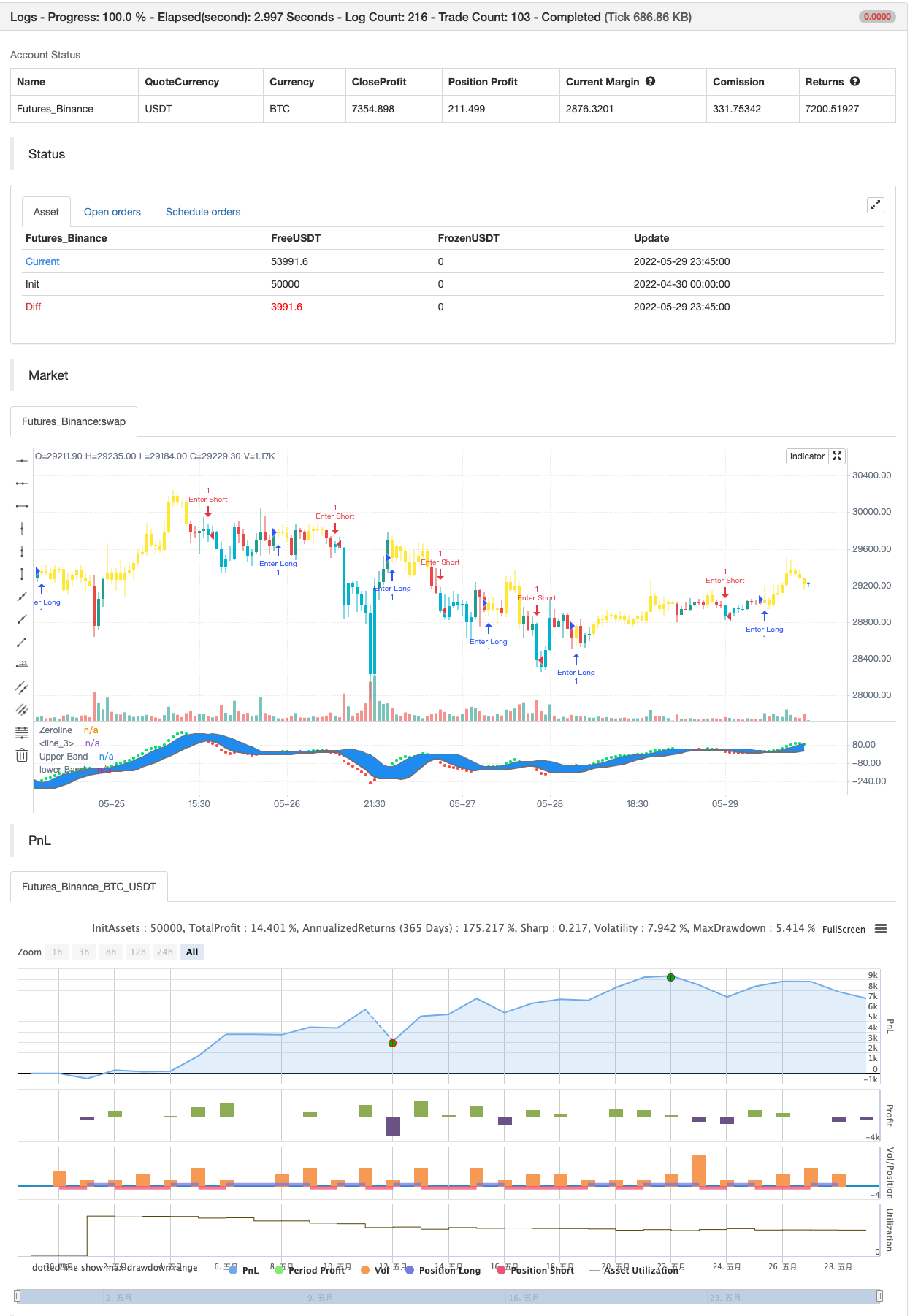
Task: Open the PnL chart hamburger context menu
Action: [x=881, y=929]
